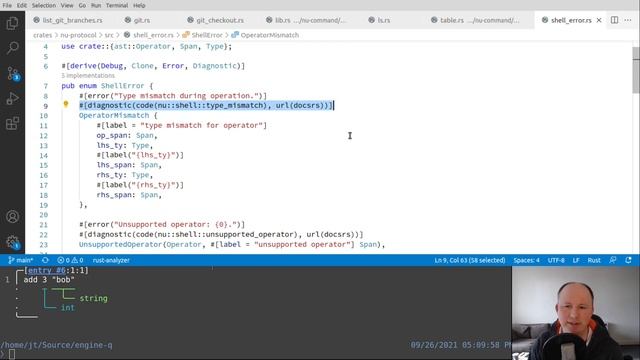640x360 pixels.
Task: Click the terminal prompt input line
Action: click(x=256, y=354)
